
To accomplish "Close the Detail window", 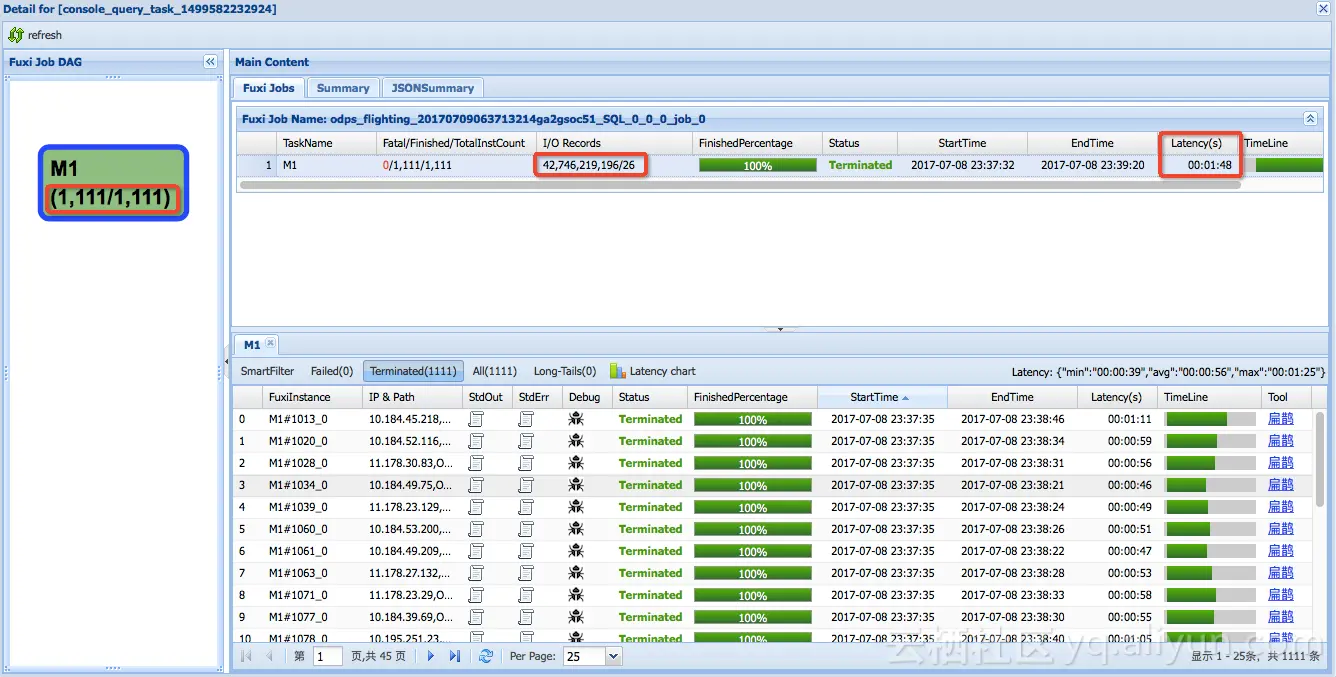I will (1324, 8).
